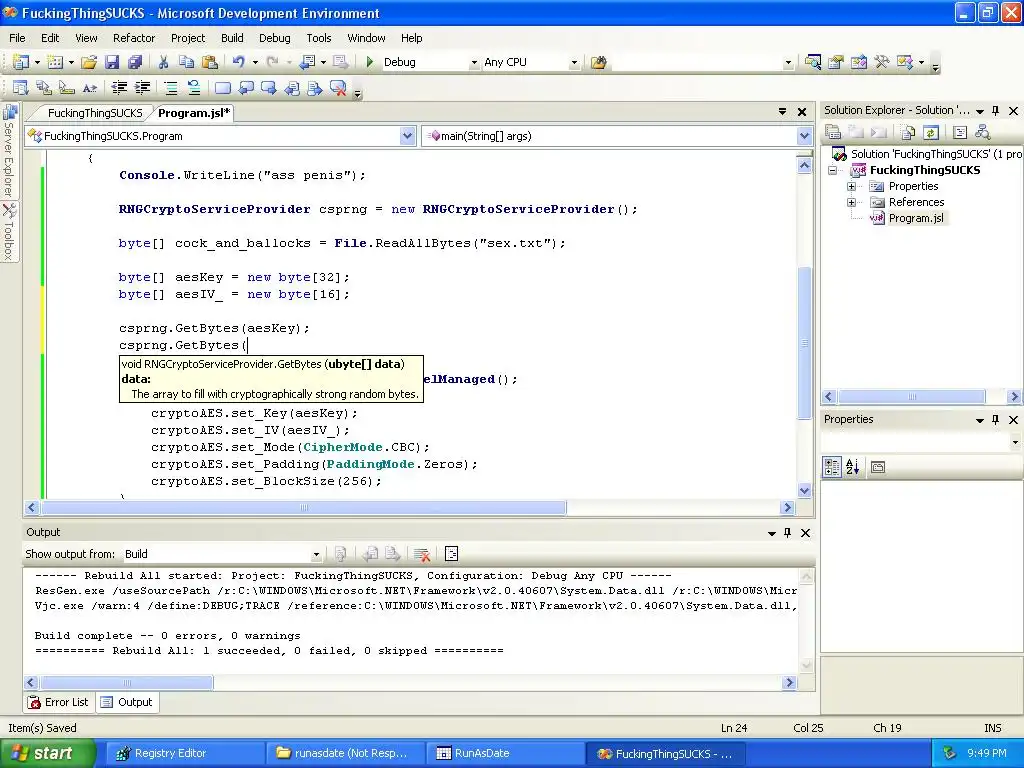This screenshot has height=768, width=1024.
Task: Click the Display Object Member List icon
Action: pos(20,88)
